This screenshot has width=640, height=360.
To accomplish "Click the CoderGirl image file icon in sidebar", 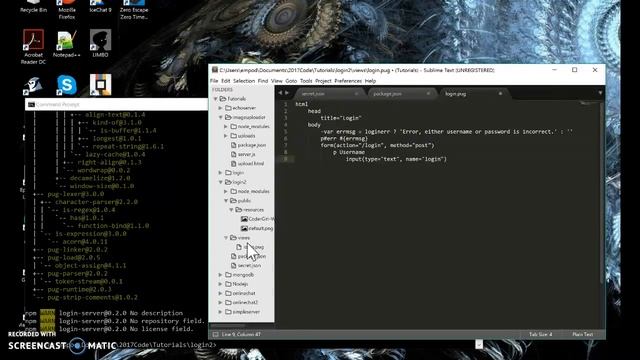I will click(x=244, y=219).
